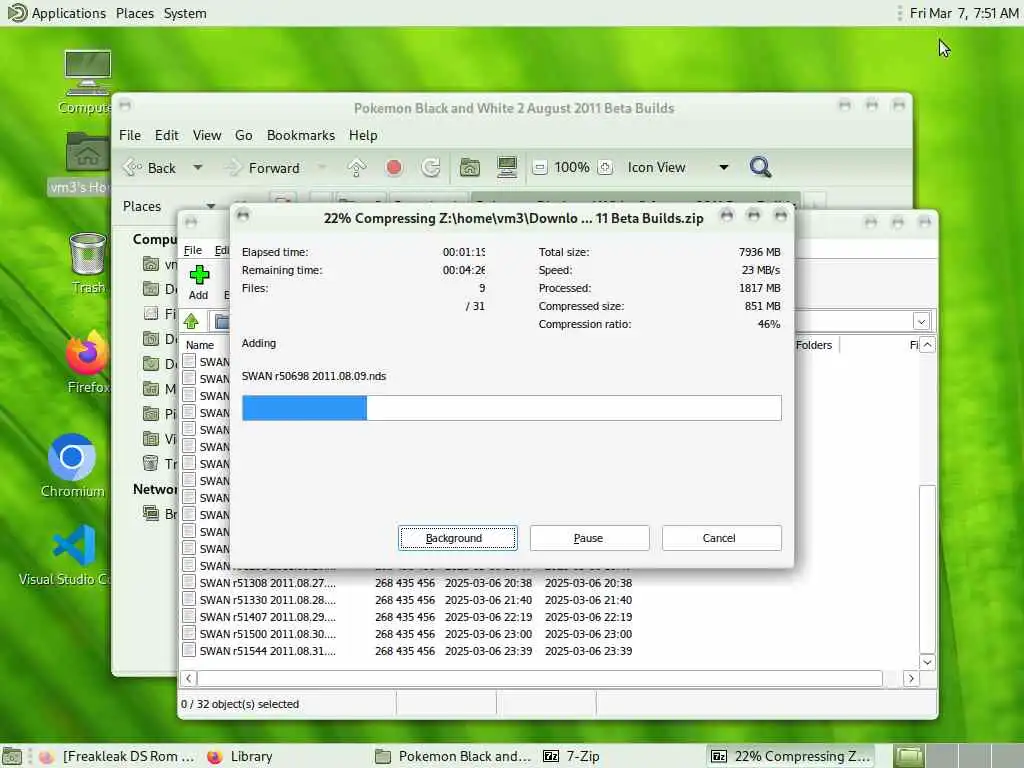Switch to Freakleak DS Rom taskbar item
Viewport: 1024px width, 768px height.
[118, 756]
